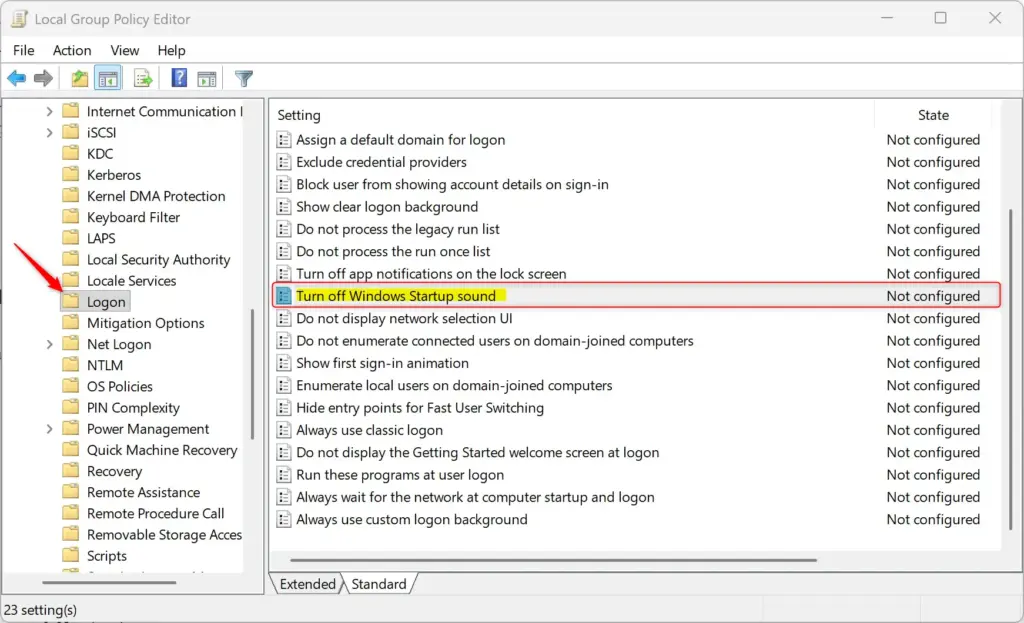Click the Back arrow toolbar icon
The width and height of the screenshot is (1024, 623).
pyautogui.click(x=16, y=79)
